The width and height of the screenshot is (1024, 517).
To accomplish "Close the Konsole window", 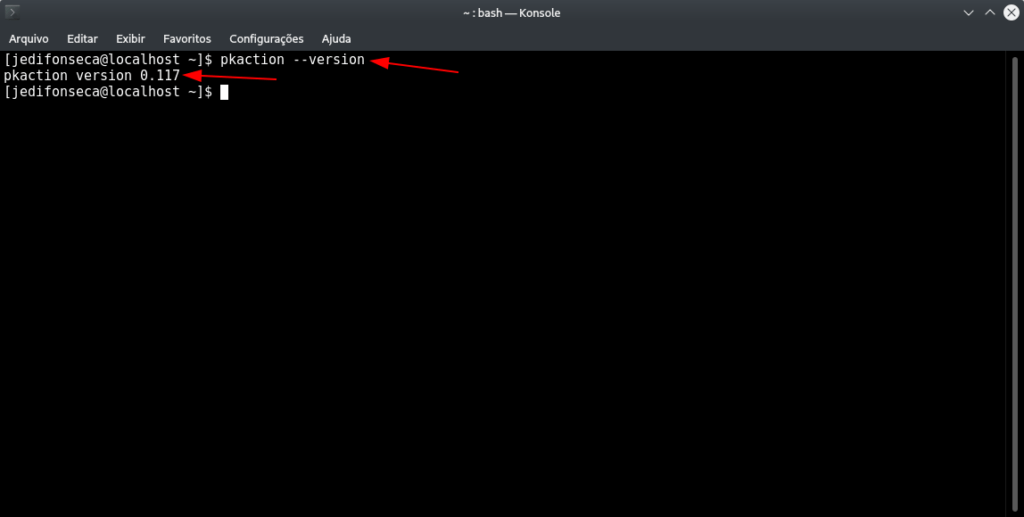I will (1011, 12).
